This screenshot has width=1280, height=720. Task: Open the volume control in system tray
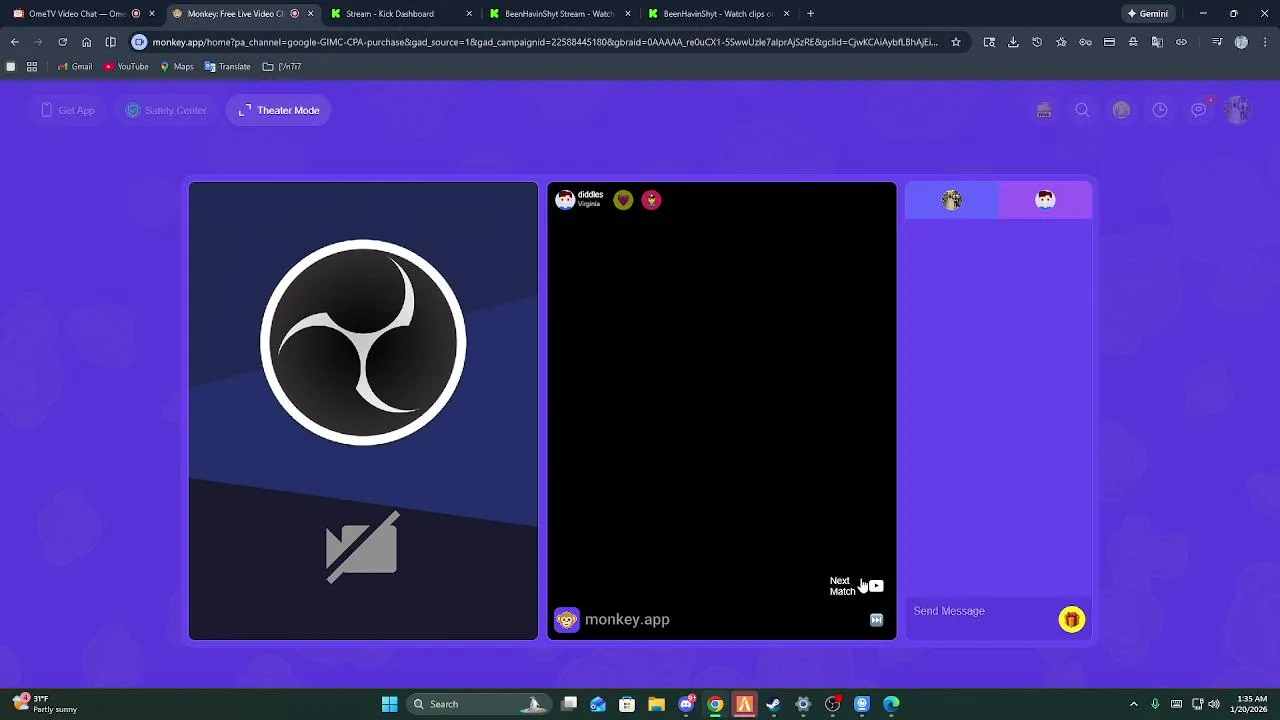click(x=1214, y=704)
